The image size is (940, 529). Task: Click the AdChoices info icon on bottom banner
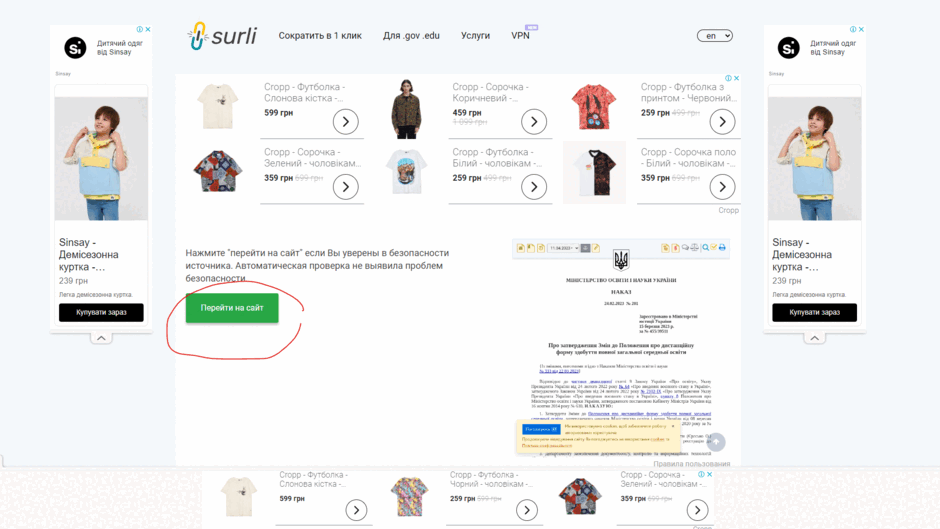click(x=701, y=474)
